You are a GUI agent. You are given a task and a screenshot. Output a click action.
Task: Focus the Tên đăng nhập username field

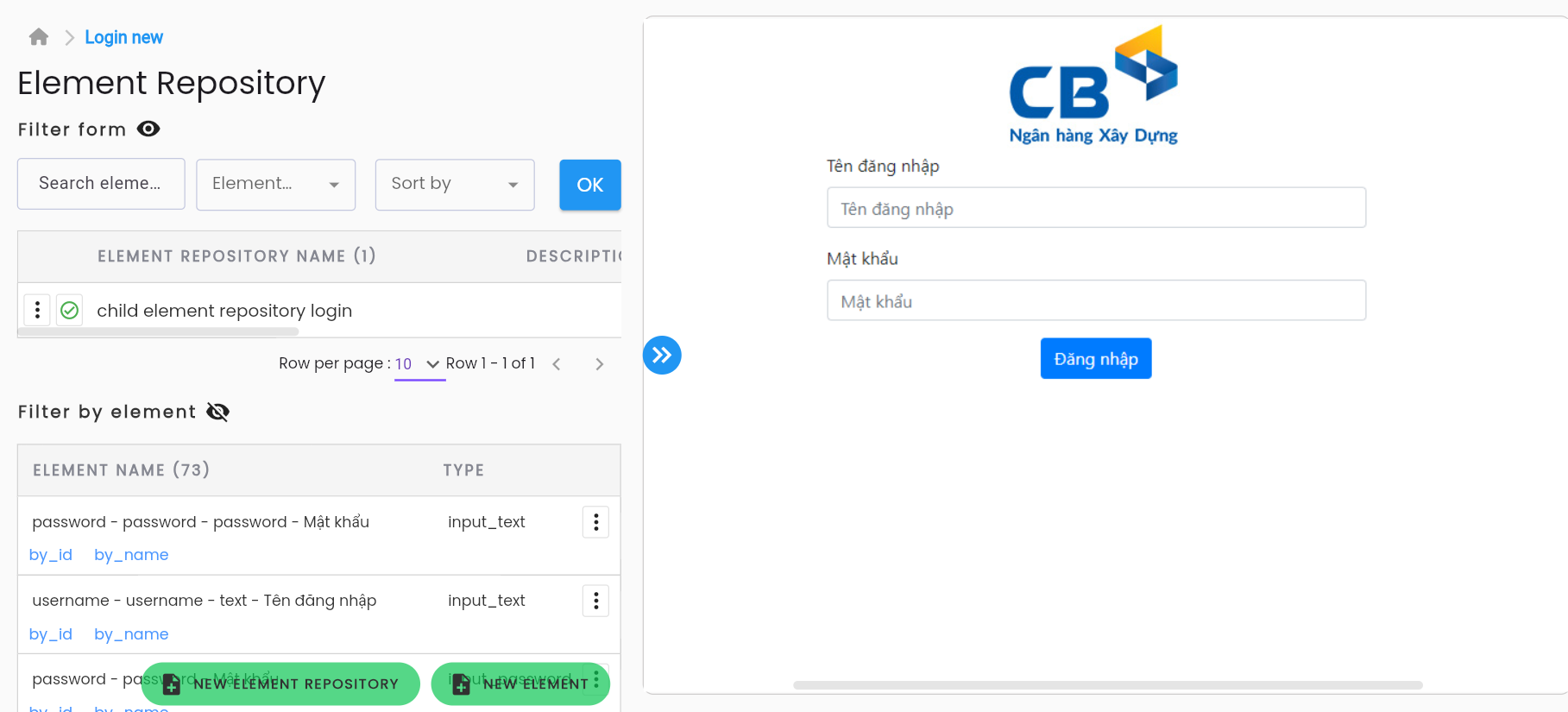coord(1096,208)
